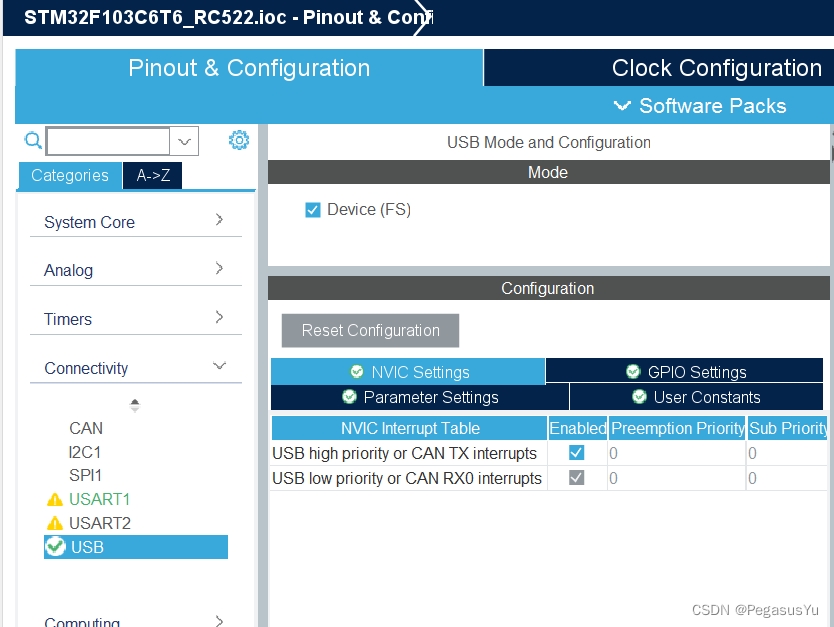Open the NVIC Settings tab
Screen dimensions: 834x627
[x=408, y=371]
